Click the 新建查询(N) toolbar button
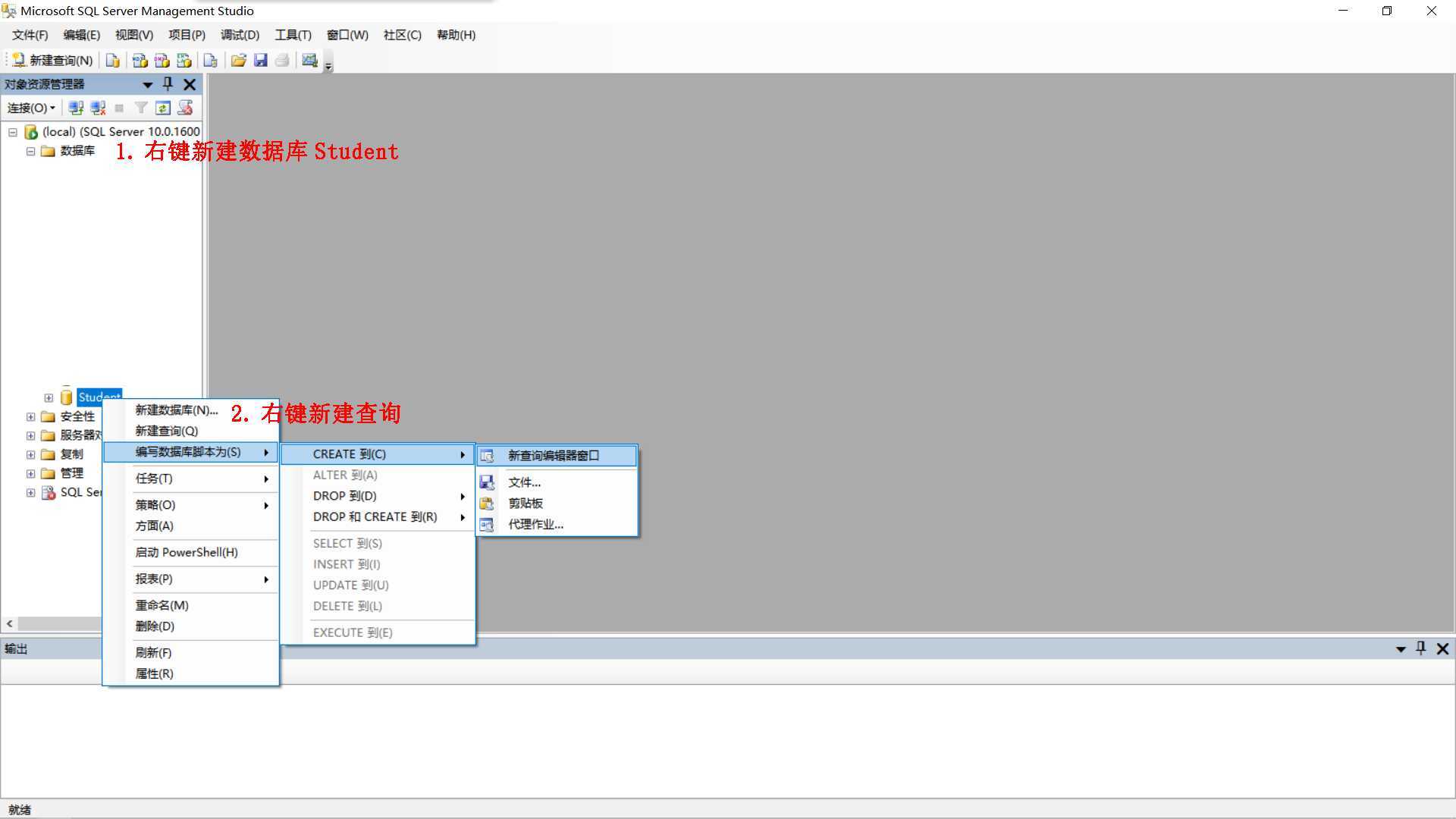 pos(52,61)
